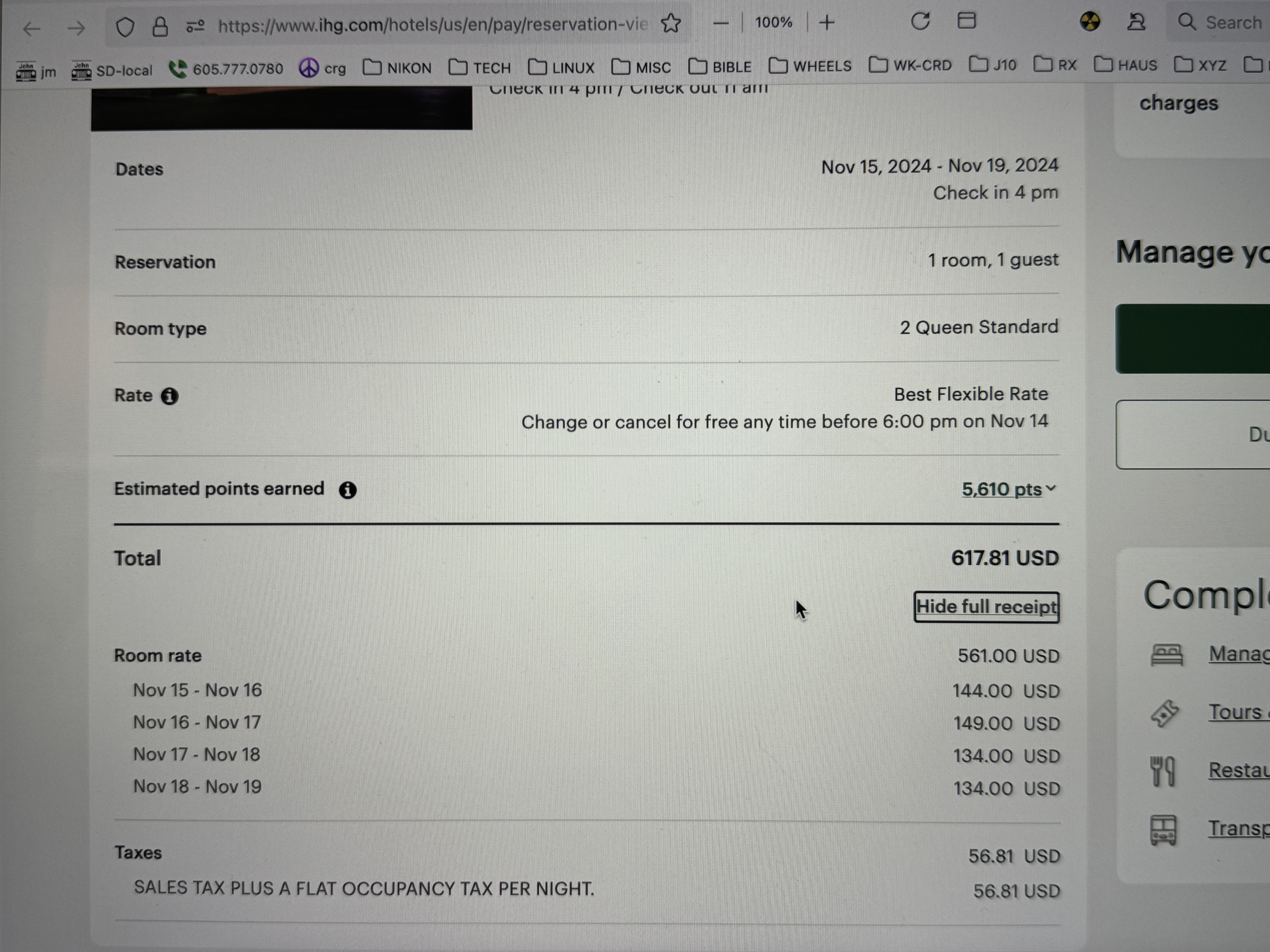Open the LINUX bookmarks folder
The height and width of the screenshot is (952, 1270).
click(561, 68)
